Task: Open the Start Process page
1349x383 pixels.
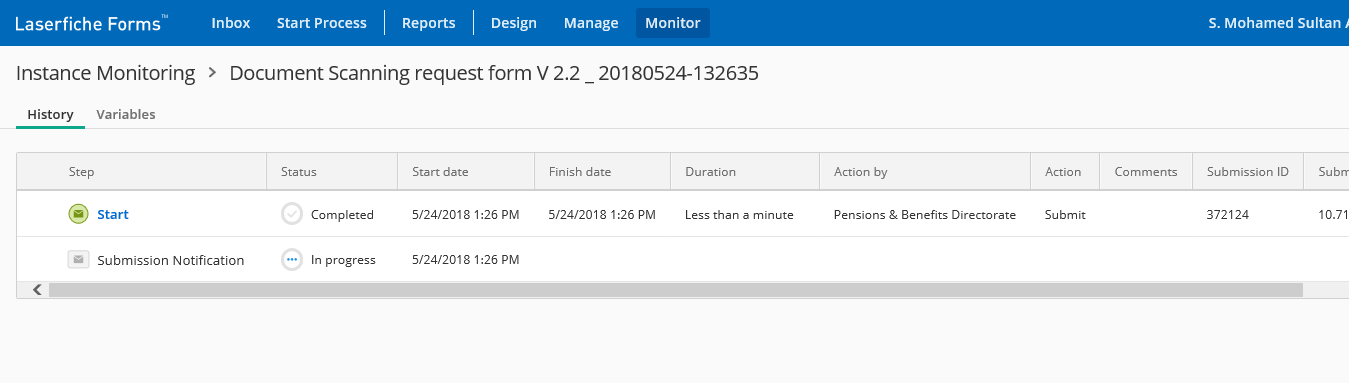Action: tap(322, 23)
